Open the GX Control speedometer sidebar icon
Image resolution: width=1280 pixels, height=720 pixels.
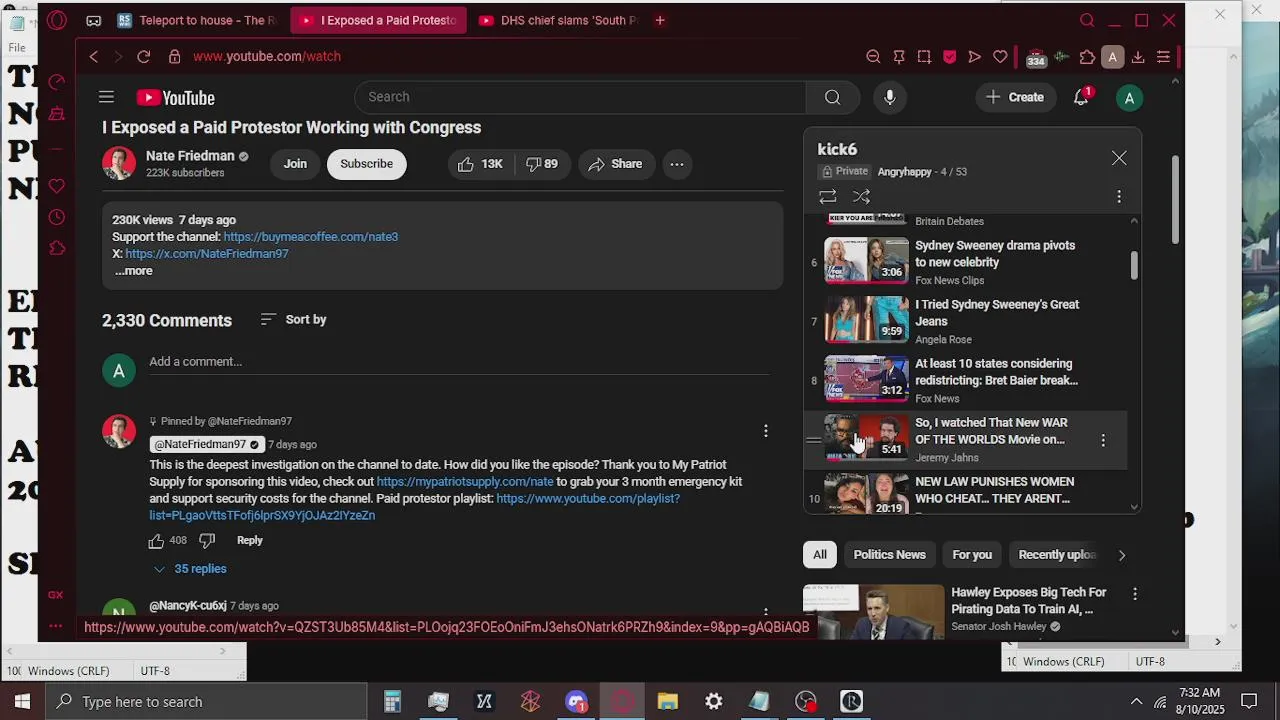[57, 82]
